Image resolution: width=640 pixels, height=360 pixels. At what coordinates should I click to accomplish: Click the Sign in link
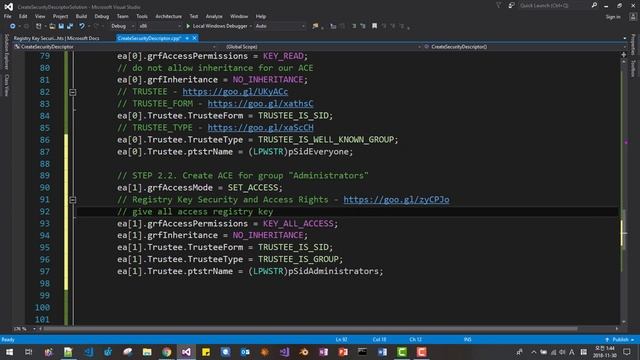click(x=613, y=17)
